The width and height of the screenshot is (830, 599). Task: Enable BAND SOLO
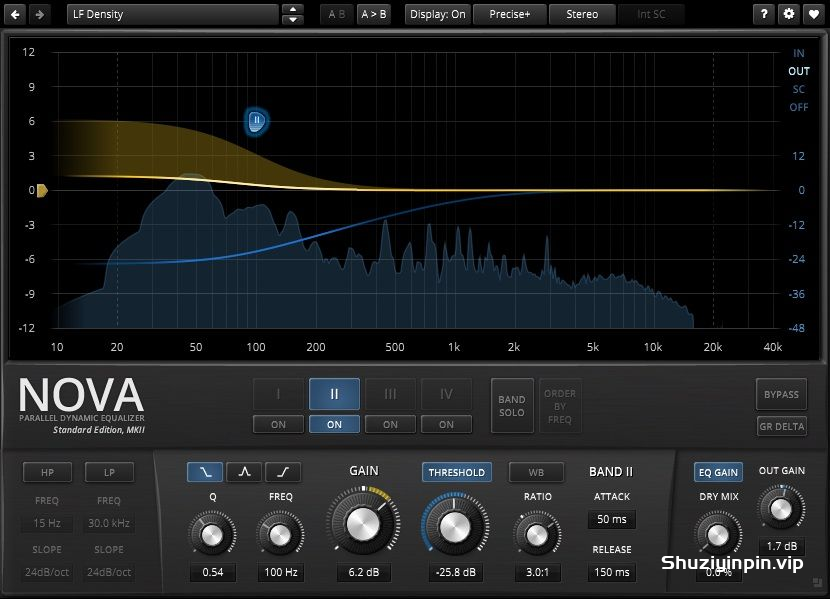[512, 406]
